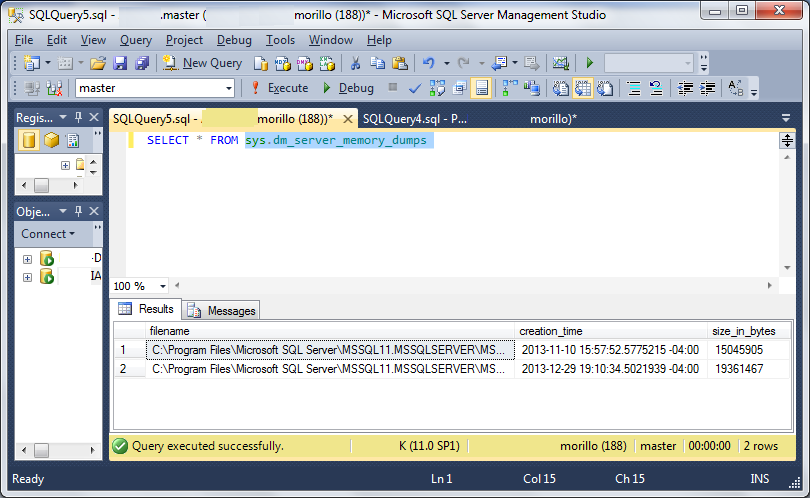Click the Cut scissors icon
The height and width of the screenshot is (498, 810).
click(x=355, y=63)
